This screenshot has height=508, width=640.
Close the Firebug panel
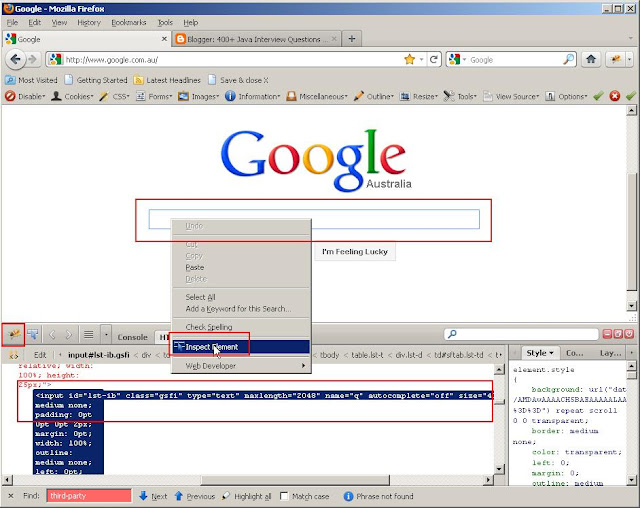coord(629,334)
